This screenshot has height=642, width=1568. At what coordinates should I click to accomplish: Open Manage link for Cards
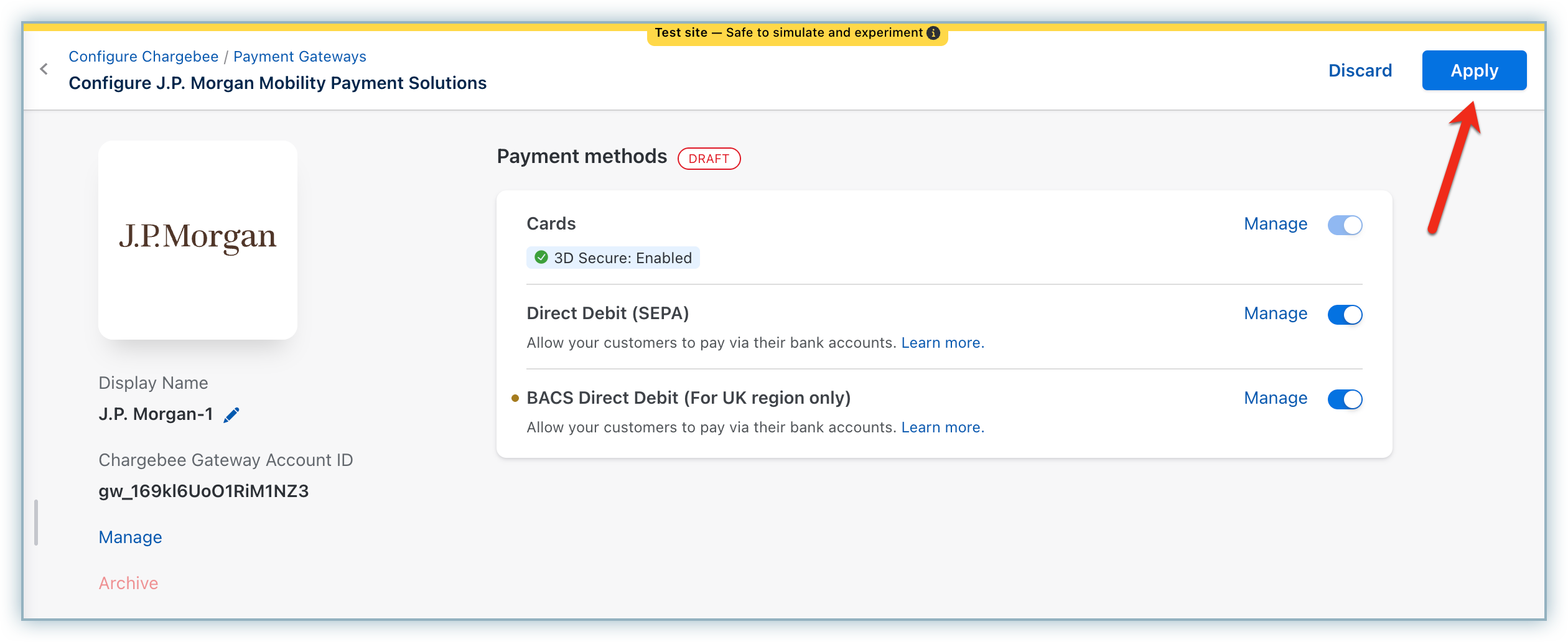pyautogui.click(x=1275, y=224)
